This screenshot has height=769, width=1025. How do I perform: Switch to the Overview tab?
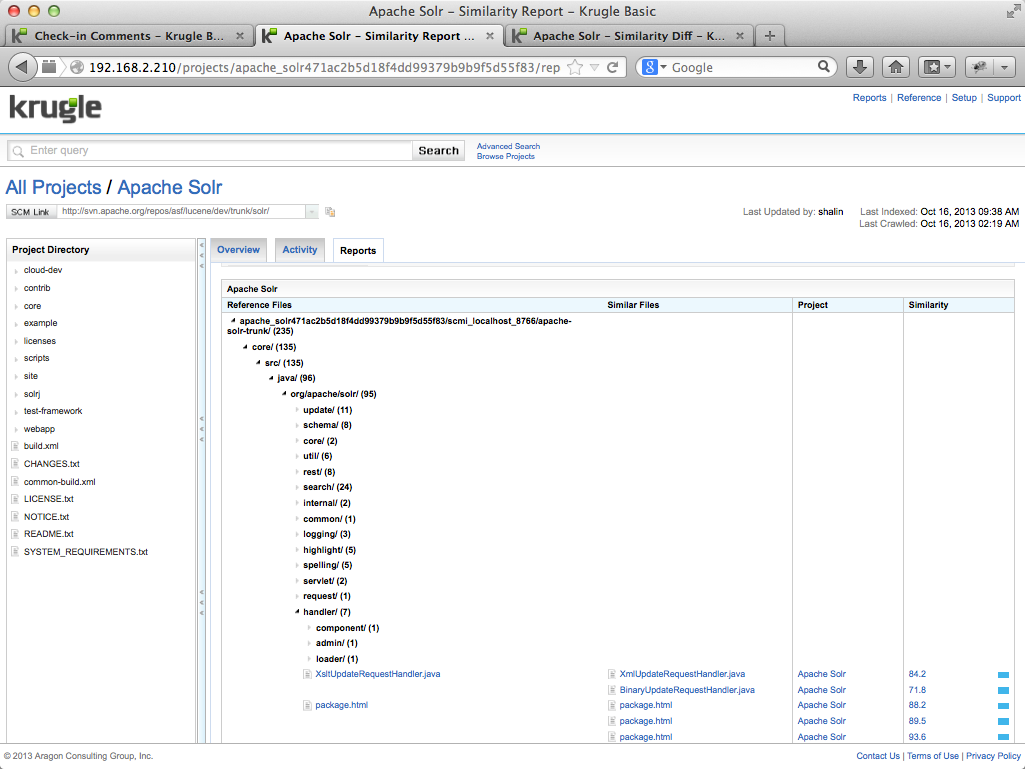[x=238, y=250]
